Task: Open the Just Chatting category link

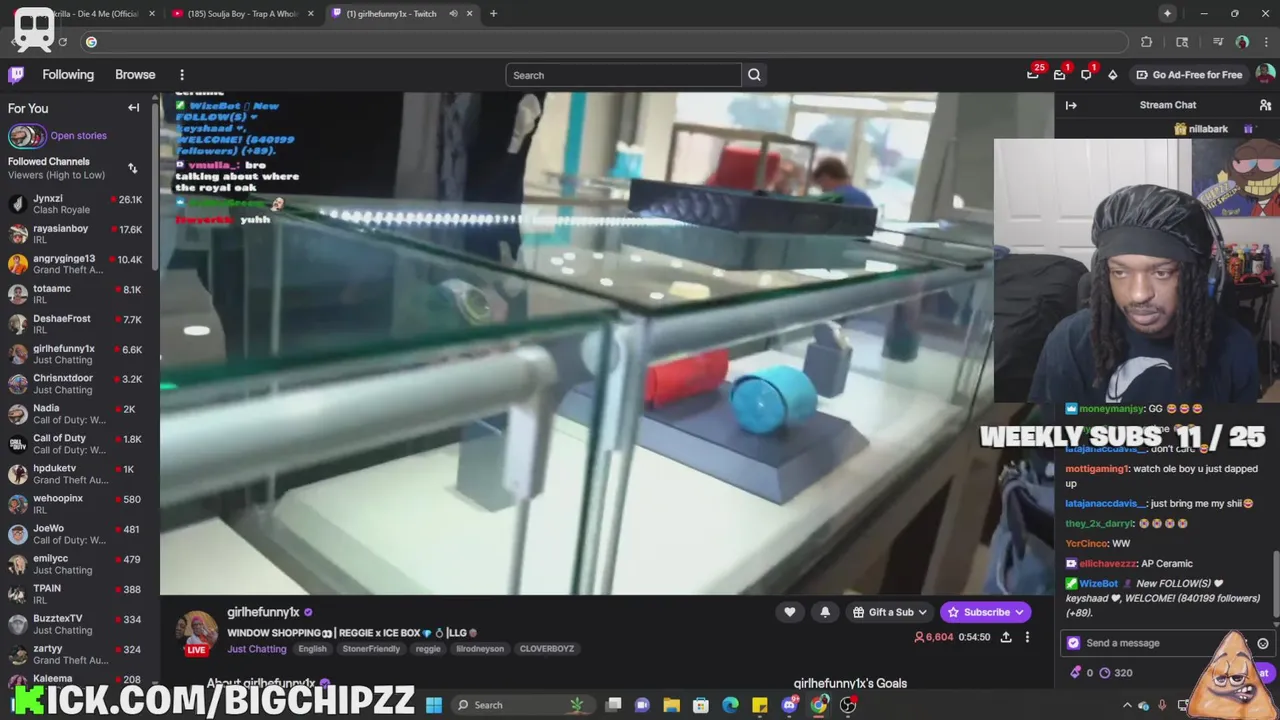Action: 256,649
